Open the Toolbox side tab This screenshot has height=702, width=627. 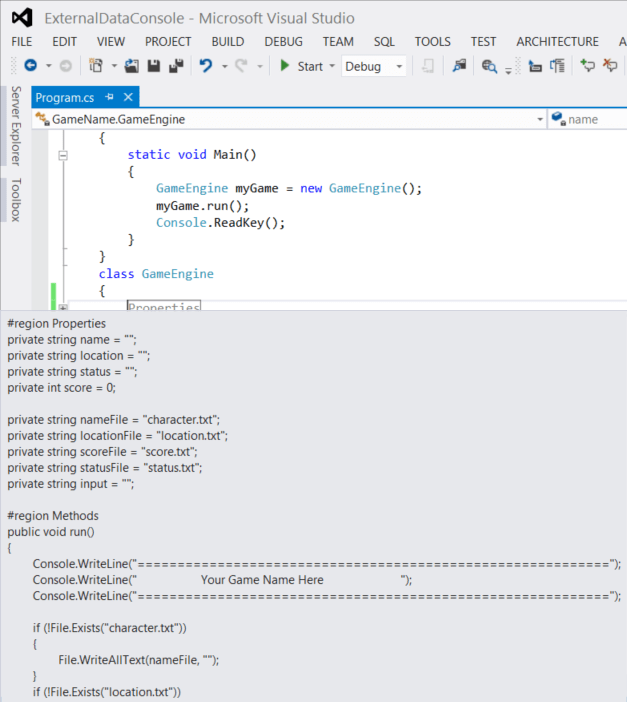16,199
